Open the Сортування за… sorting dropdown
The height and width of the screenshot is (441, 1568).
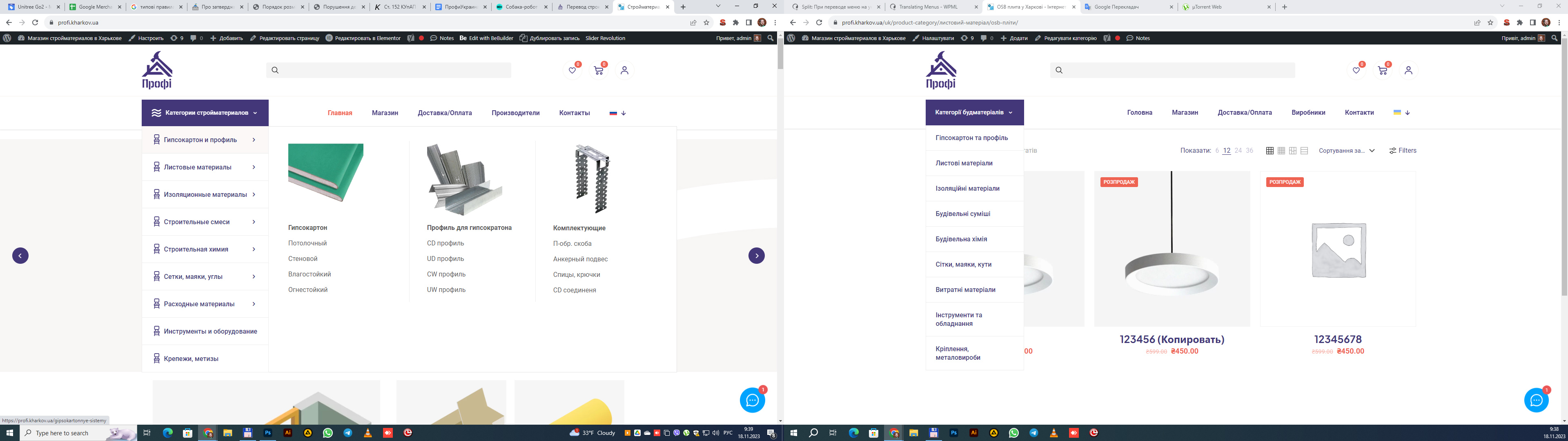click(1346, 150)
